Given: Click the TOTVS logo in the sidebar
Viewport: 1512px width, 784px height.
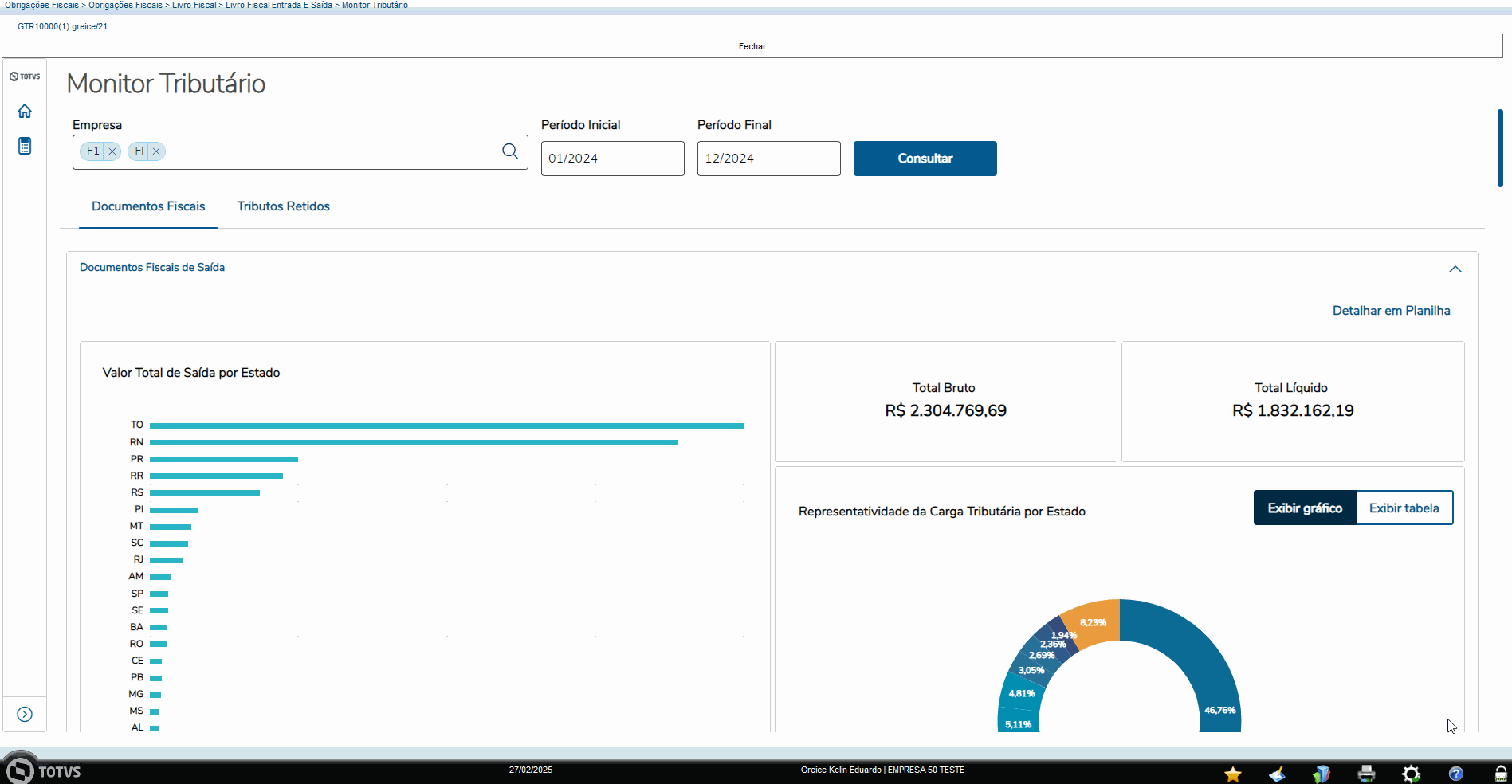Looking at the screenshot, I should click(25, 76).
